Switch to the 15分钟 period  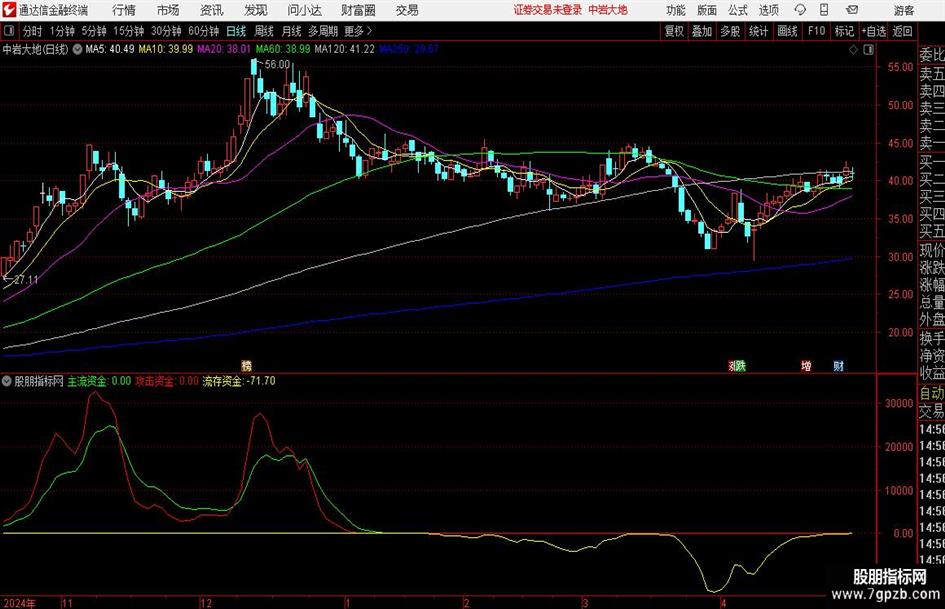129,31
